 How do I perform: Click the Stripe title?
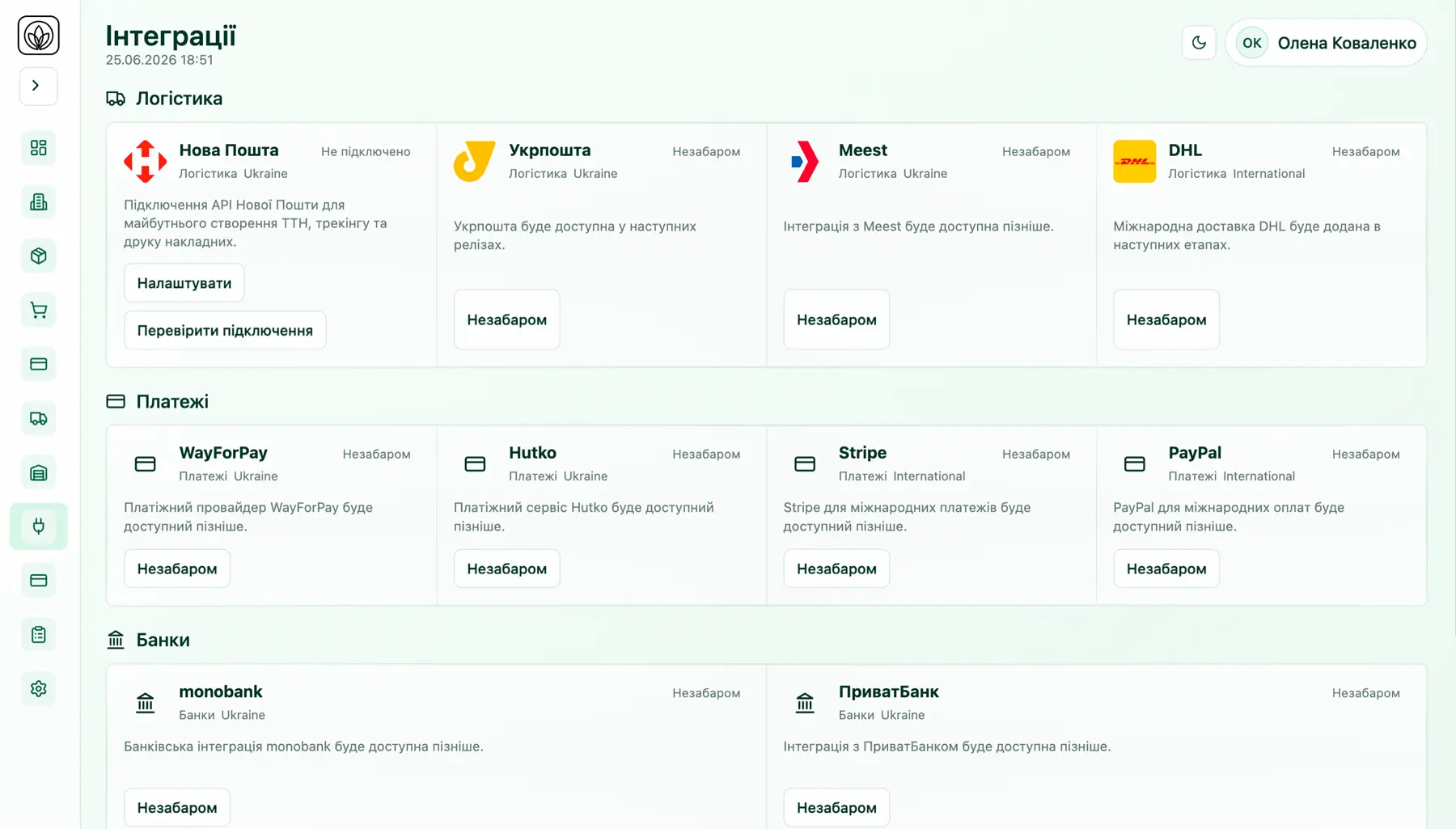click(x=862, y=452)
